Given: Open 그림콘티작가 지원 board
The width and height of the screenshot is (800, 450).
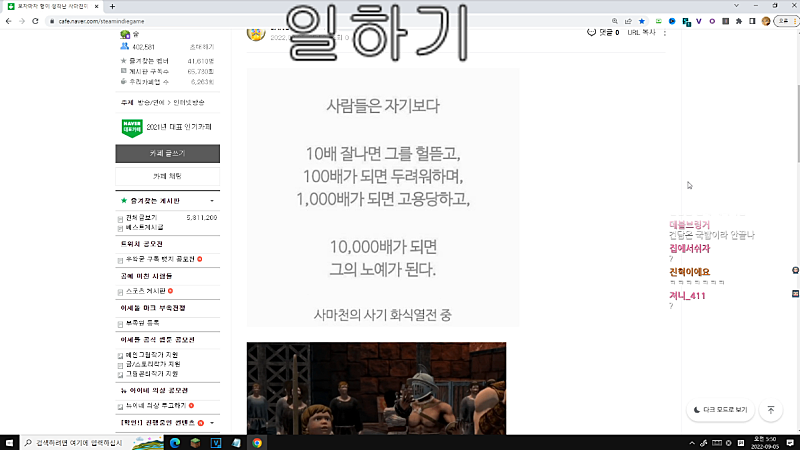Looking at the screenshot, I should (152, 374).
